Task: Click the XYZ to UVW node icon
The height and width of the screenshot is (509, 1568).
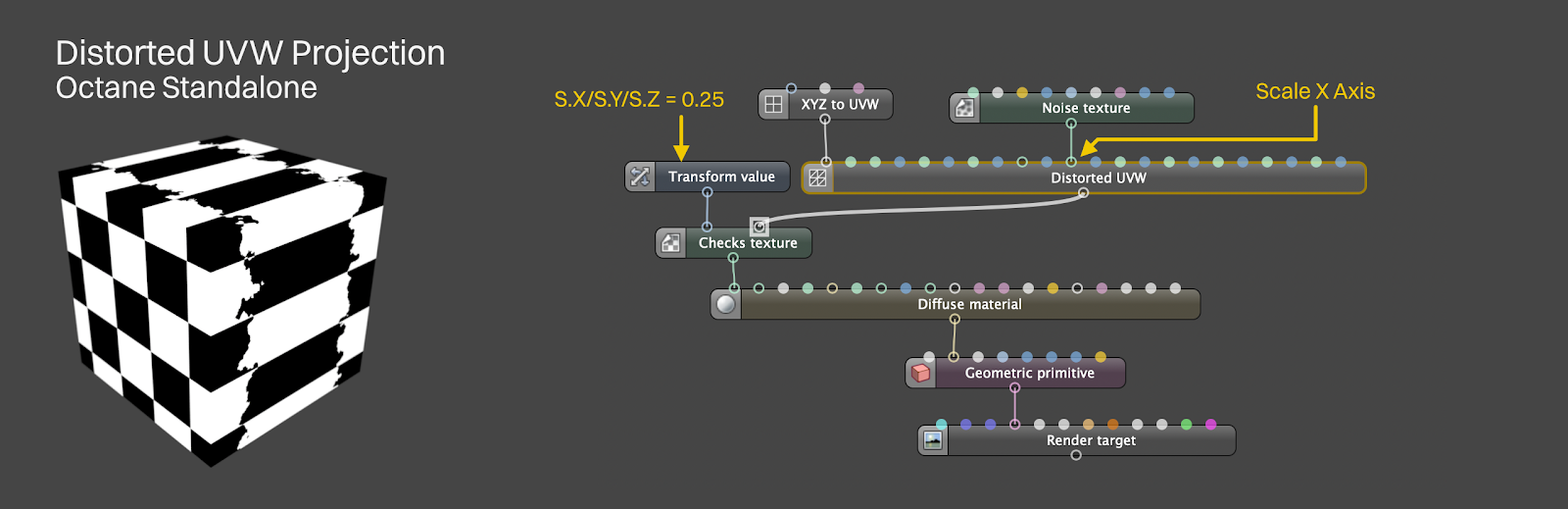Action: [x=773, y=104]
